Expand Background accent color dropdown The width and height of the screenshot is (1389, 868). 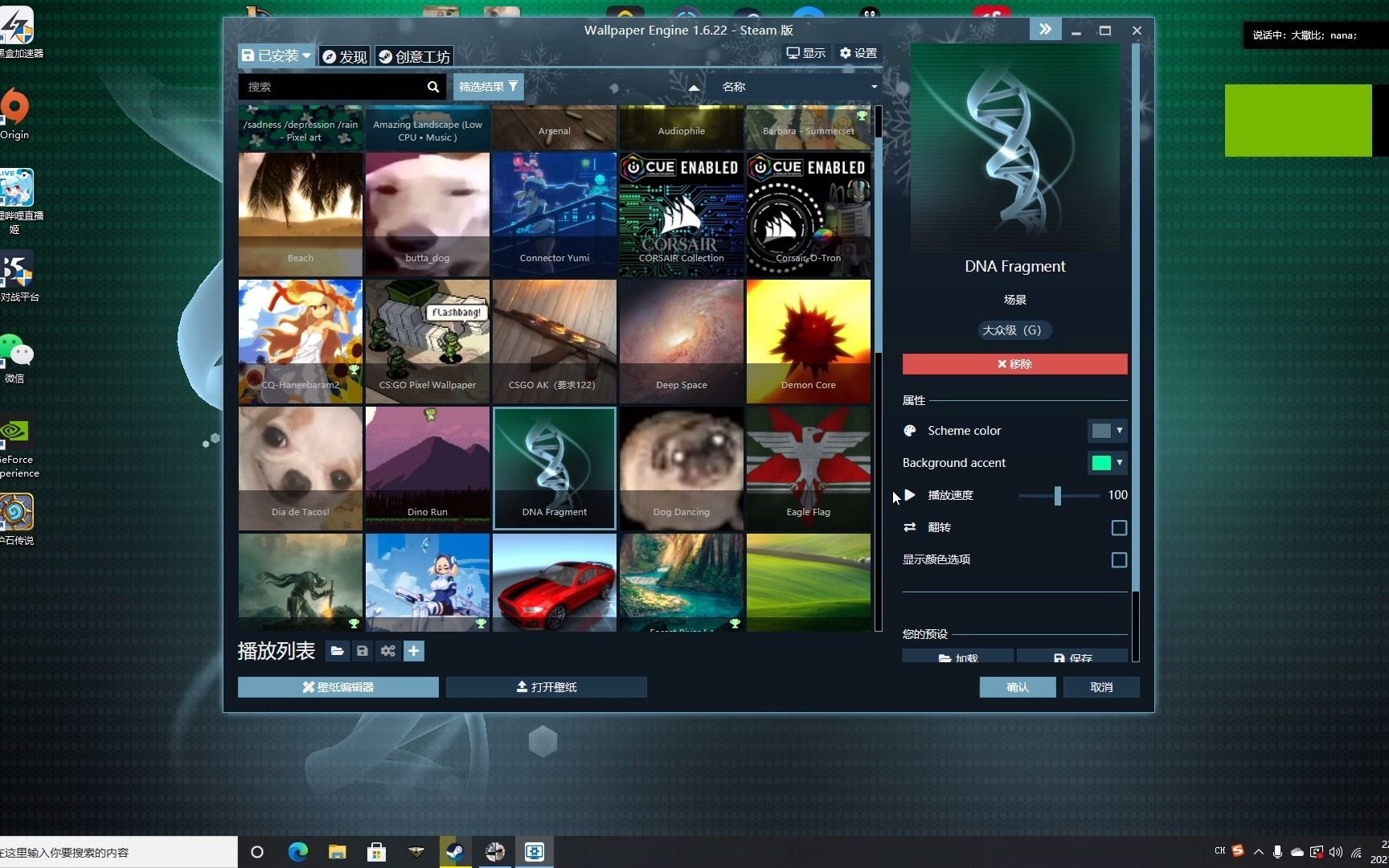pos(1120,463)
